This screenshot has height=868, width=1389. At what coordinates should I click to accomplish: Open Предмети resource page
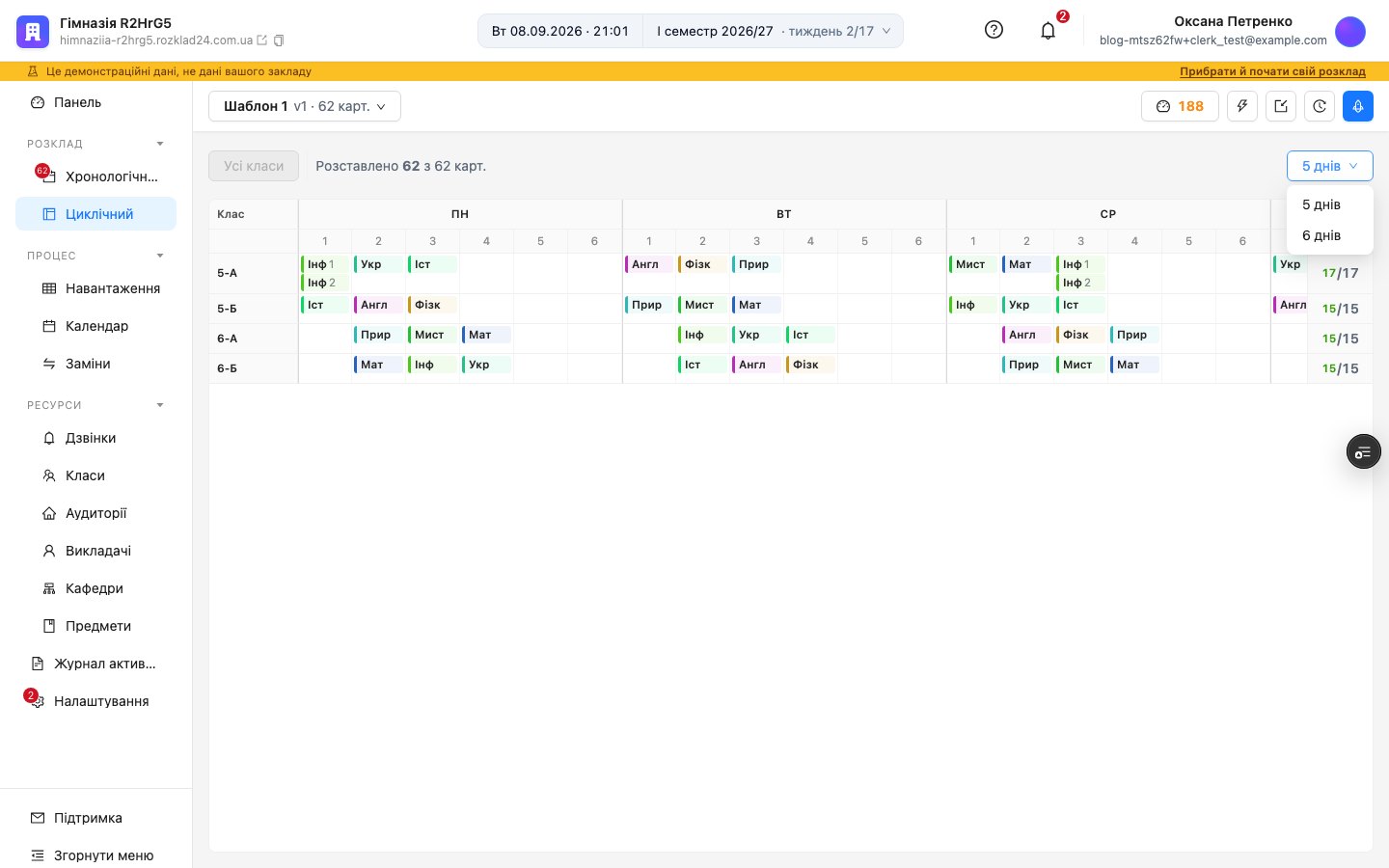click(x=96, y=626)
